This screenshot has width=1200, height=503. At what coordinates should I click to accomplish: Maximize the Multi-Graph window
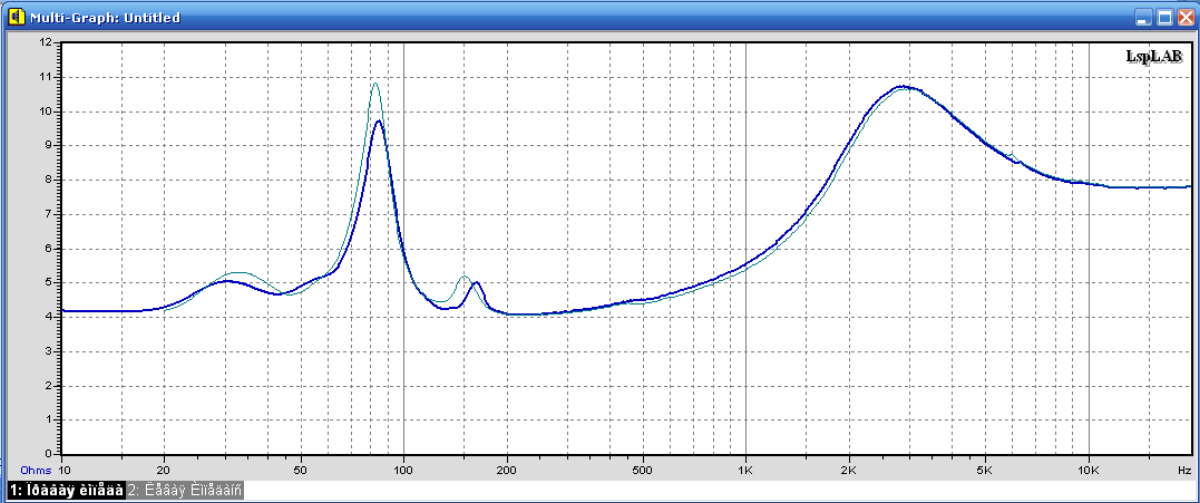1165,17
